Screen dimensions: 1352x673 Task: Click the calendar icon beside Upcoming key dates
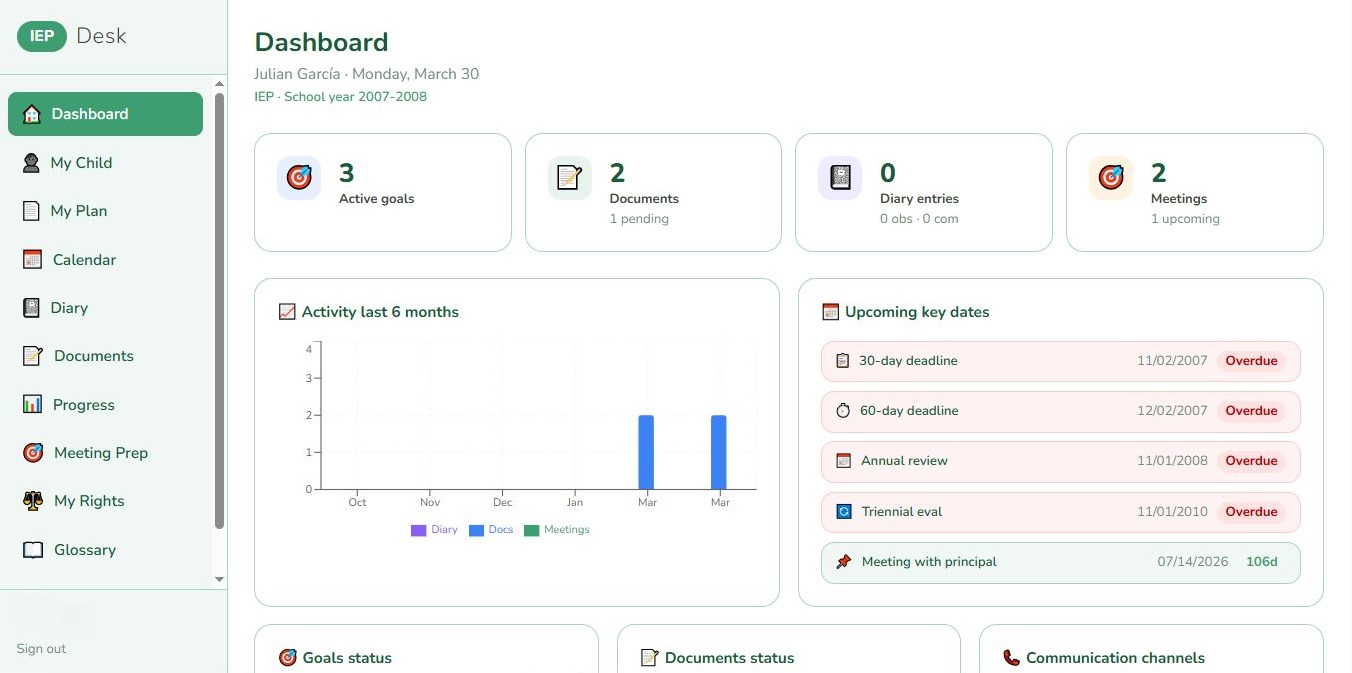pyautogui.click(x=830, y=311)
